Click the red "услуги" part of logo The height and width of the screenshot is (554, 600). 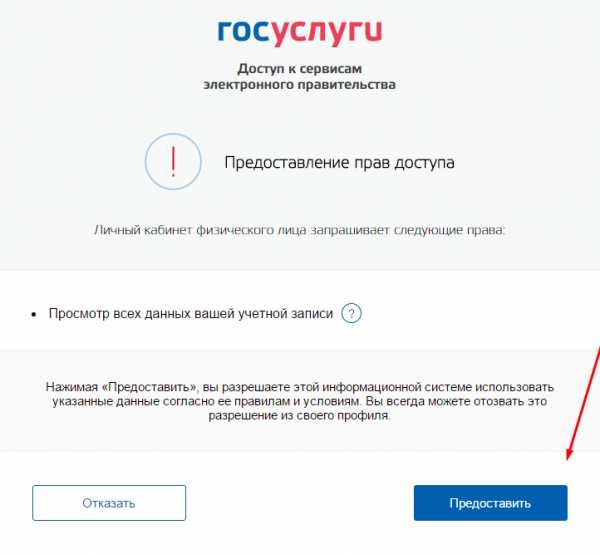tap(326, 33)
